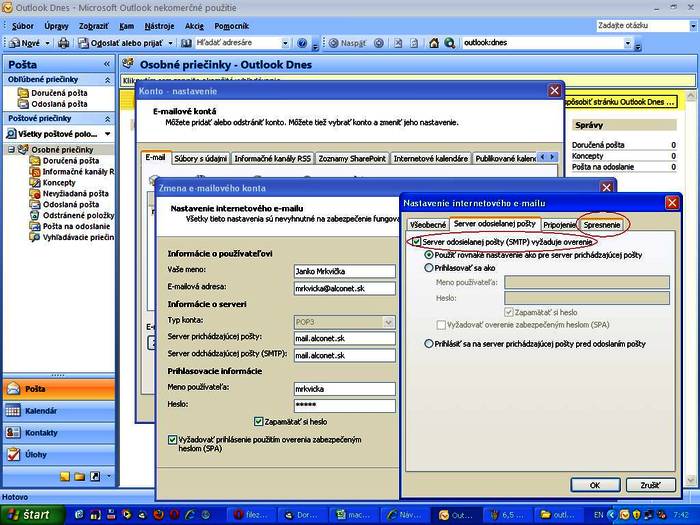Open the Pomocník menu

pos(231,26)
